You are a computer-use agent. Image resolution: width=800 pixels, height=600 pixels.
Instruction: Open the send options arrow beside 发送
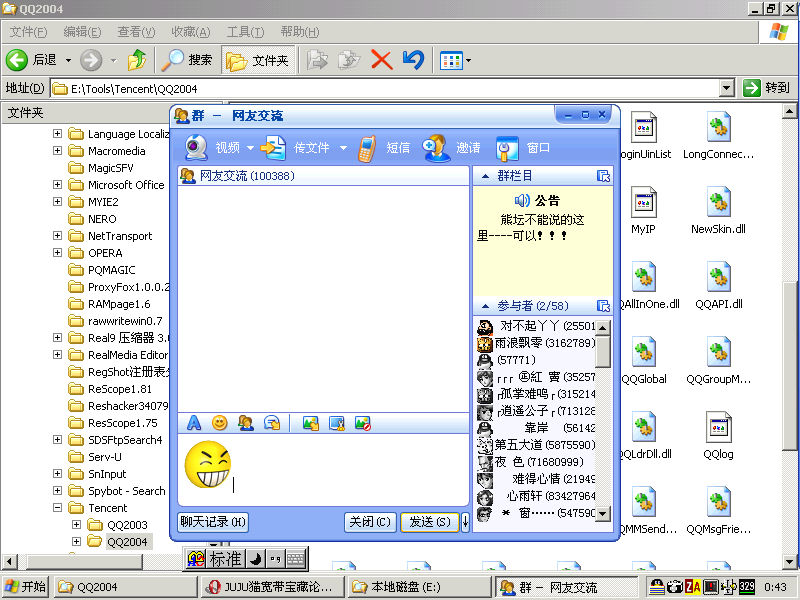point(465,521)
